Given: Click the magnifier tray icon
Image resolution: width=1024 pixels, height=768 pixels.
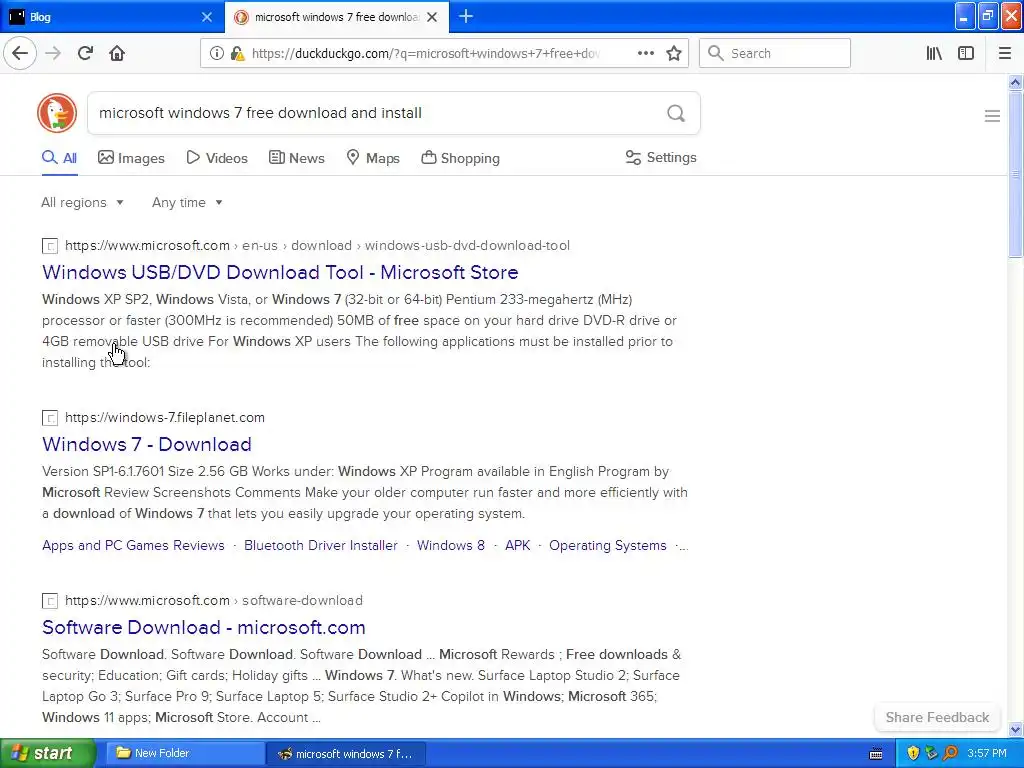Looking at the screenshot, I should (950, 753).
